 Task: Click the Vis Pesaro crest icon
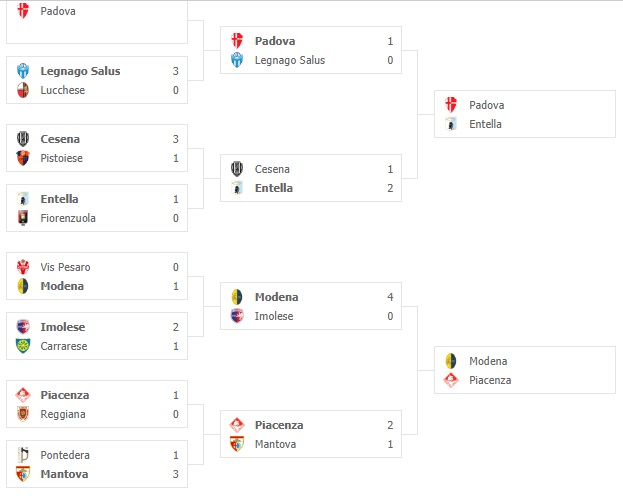click(23, 267)
